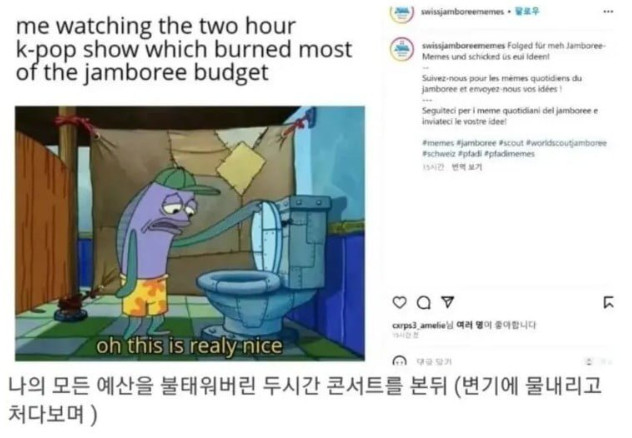Open the #schweiz hashtag
The width and height of the screenshot is (632, 438).
[x=439, y=154]
